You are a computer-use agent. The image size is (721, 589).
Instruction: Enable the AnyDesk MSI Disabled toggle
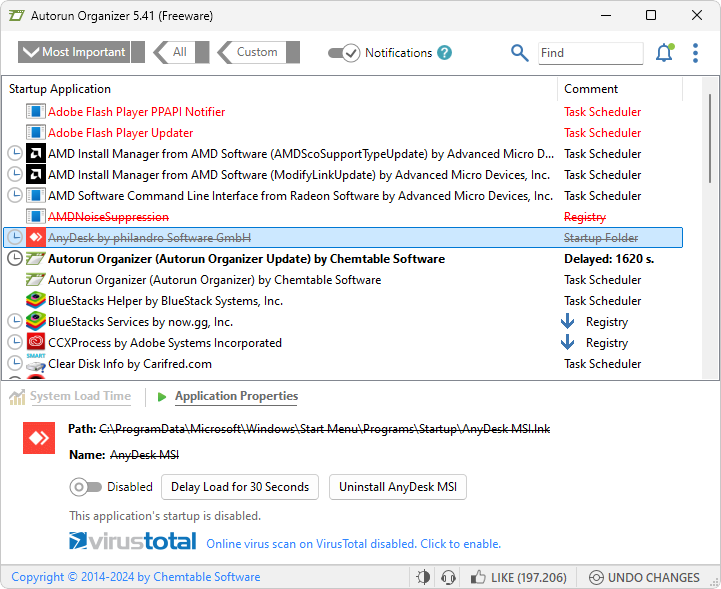tap(85, 487)
